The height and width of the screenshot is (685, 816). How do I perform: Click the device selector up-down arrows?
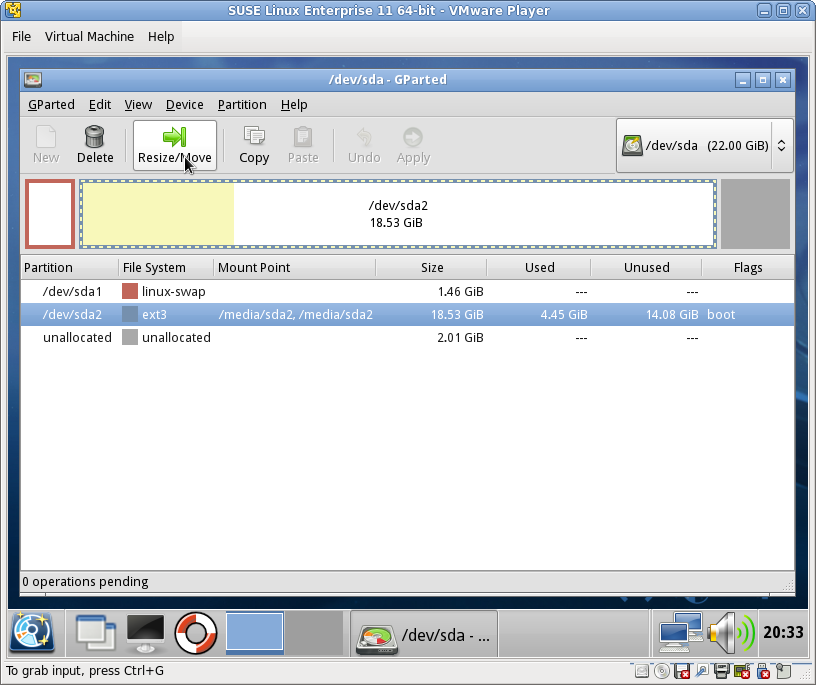click(782, 145)
